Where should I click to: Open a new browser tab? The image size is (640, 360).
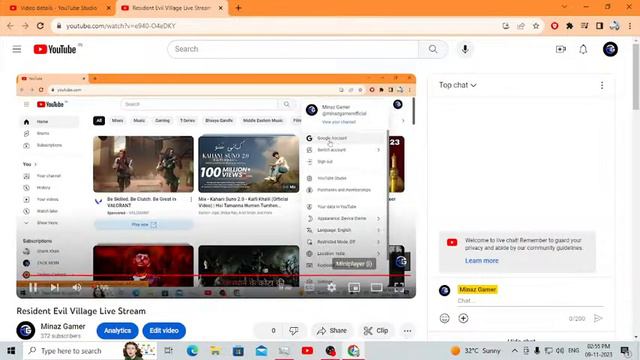238,8
